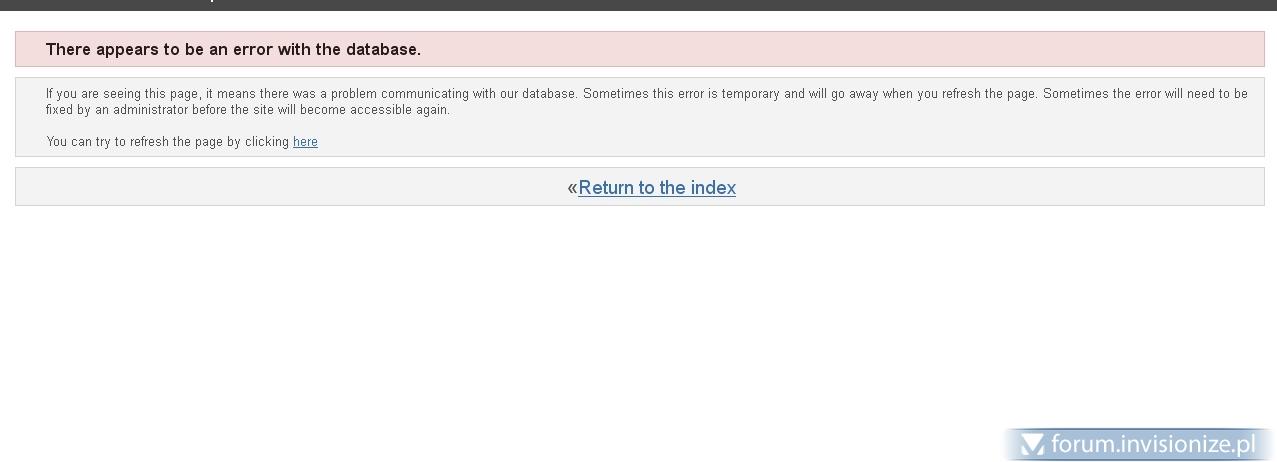Click the "here" refresh link
Screen dimensions: 1277x462
(305, 142)
